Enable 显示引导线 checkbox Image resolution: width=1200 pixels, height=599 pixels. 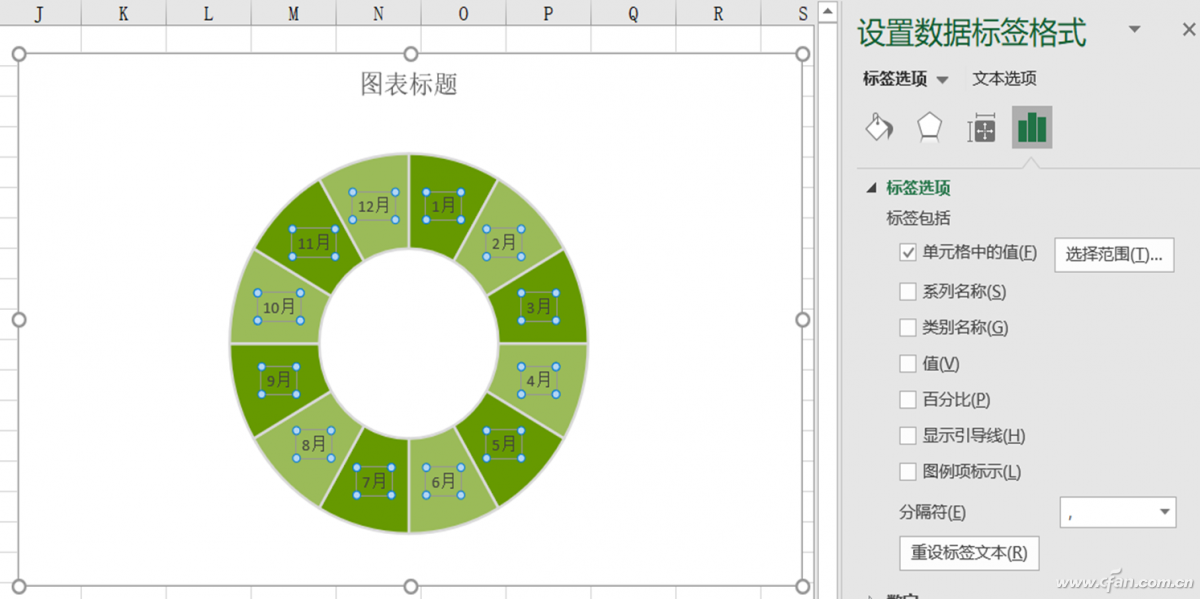[x=908, y=436]
